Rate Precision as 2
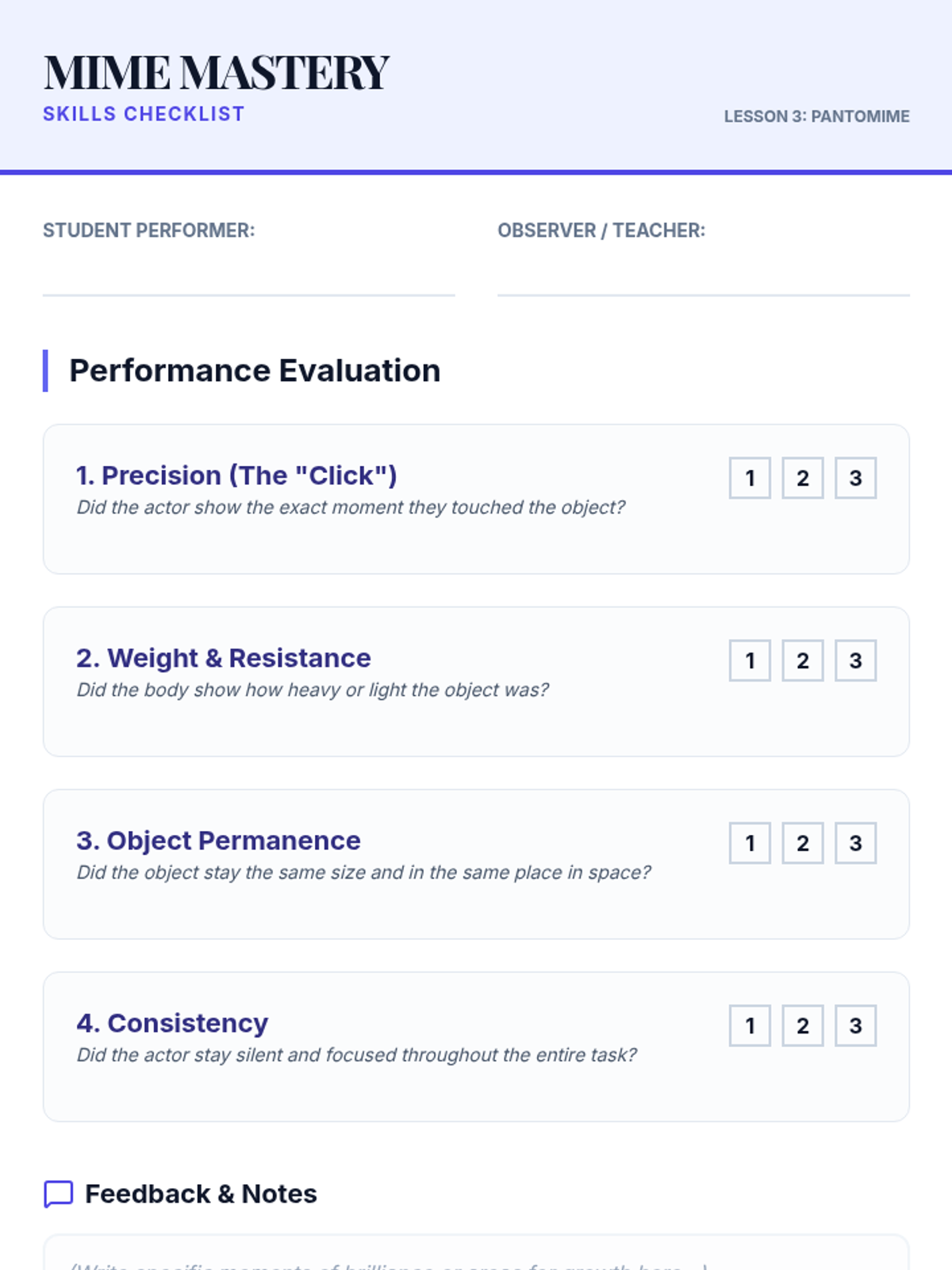This screenshot has height=1270, width=952. tap(803, 478)
